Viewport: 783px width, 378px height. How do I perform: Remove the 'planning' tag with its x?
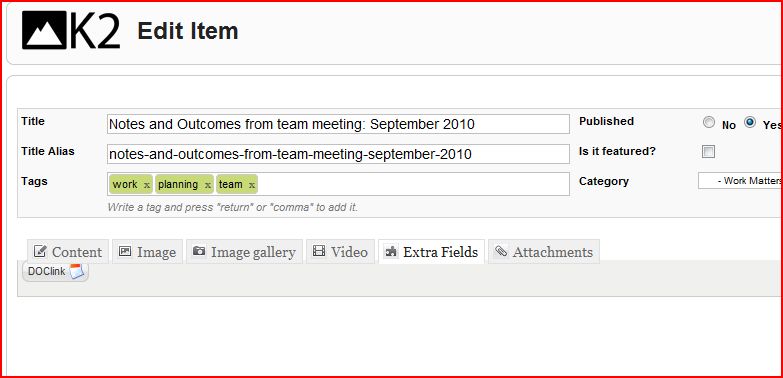(x=208, y=185)
